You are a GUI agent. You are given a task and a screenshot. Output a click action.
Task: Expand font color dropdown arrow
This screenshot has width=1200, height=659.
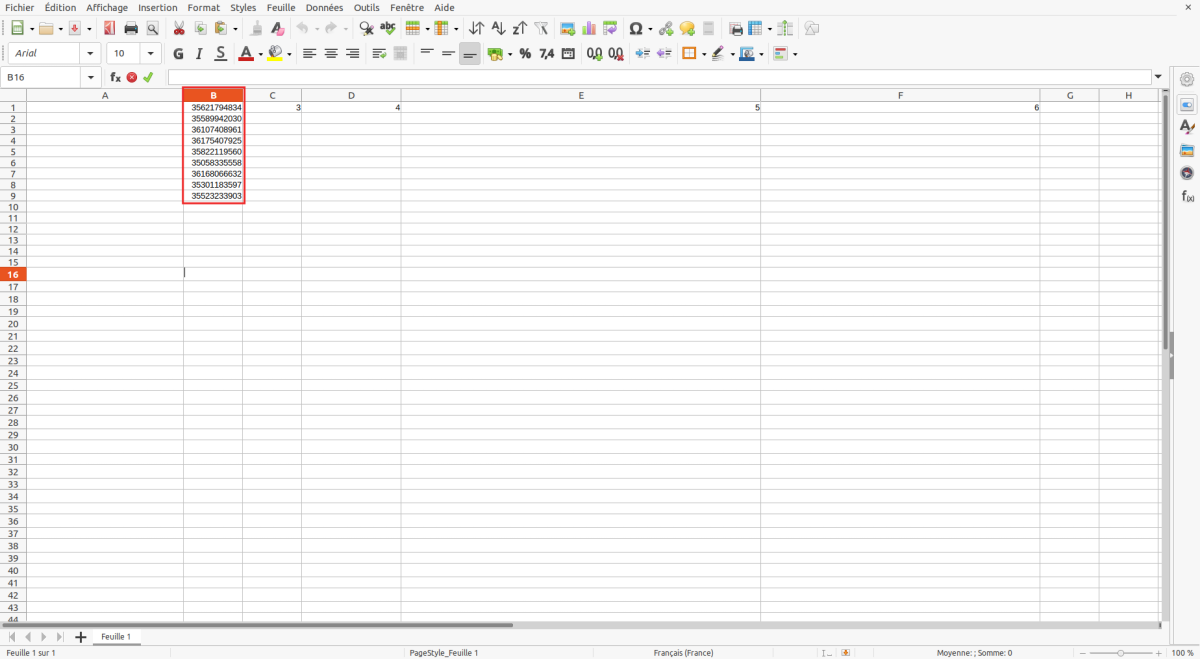(261, 54)
